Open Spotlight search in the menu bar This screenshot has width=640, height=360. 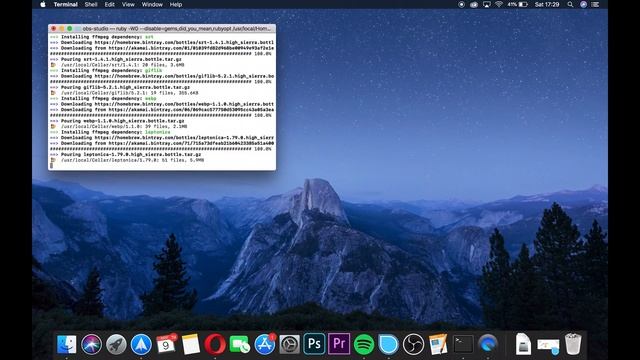tap(570, 4)
